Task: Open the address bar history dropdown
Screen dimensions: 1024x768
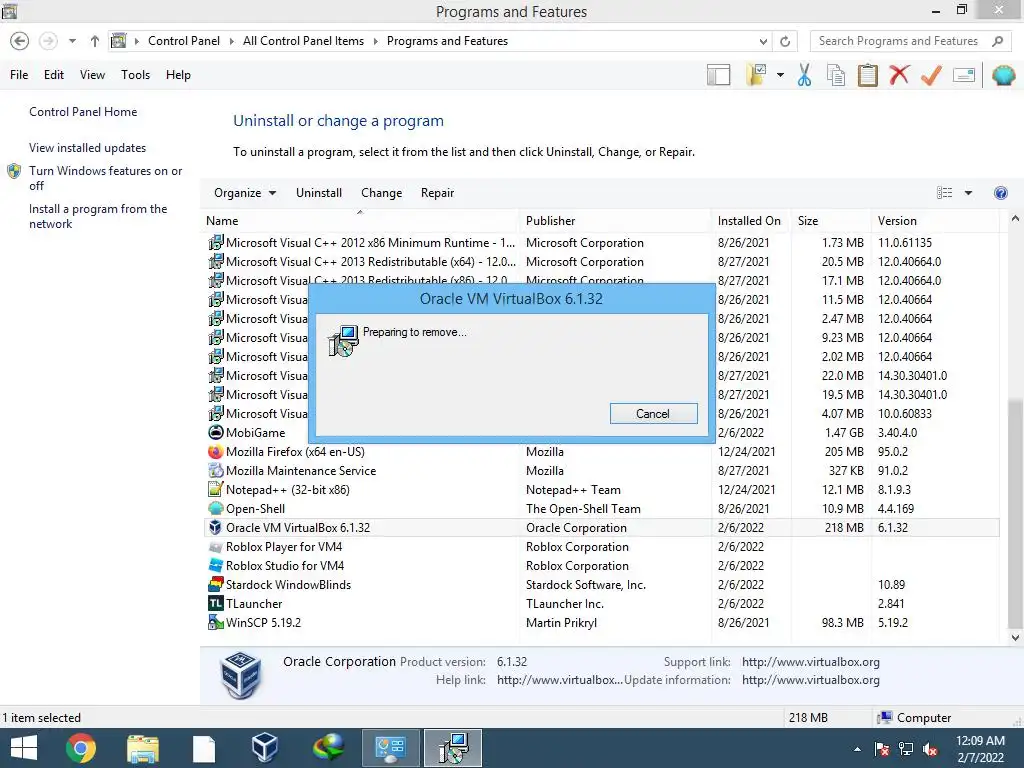Action: tap(763, 41)
